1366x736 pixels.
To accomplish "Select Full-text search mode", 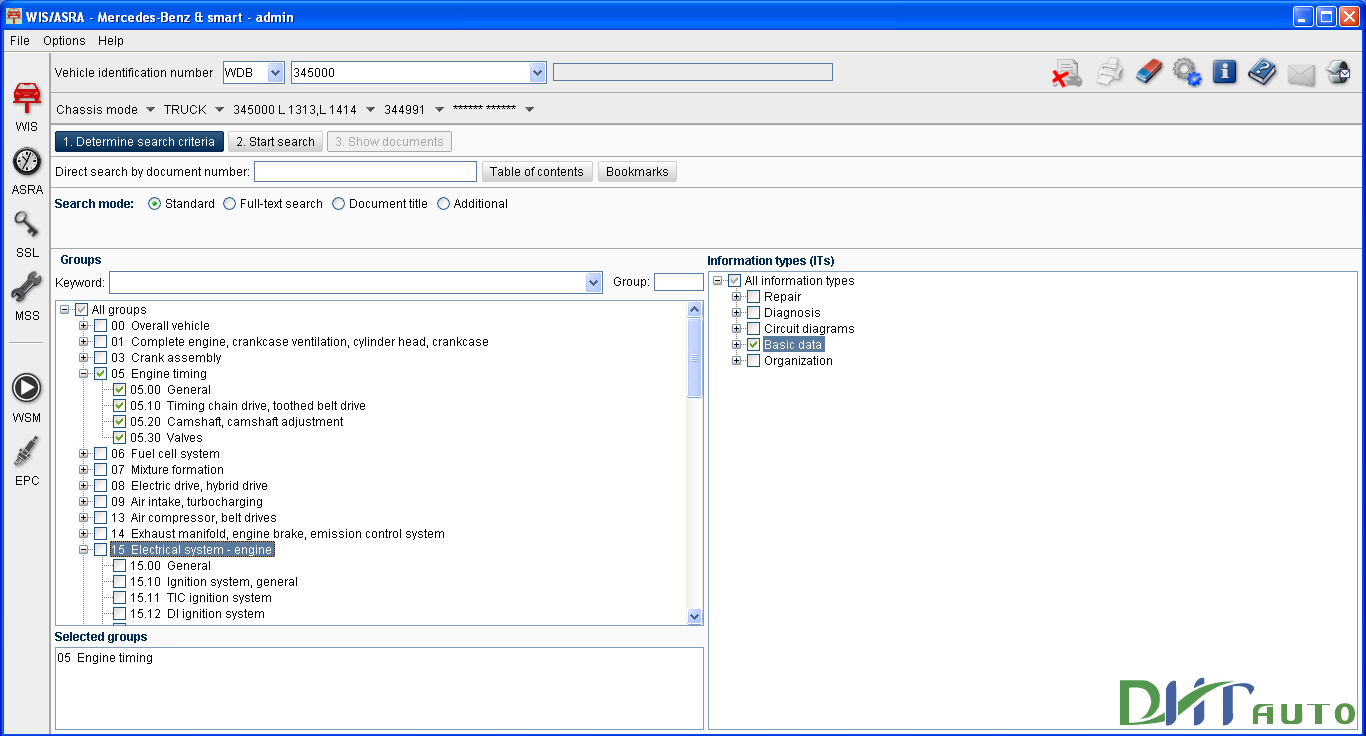I will 230,204.
